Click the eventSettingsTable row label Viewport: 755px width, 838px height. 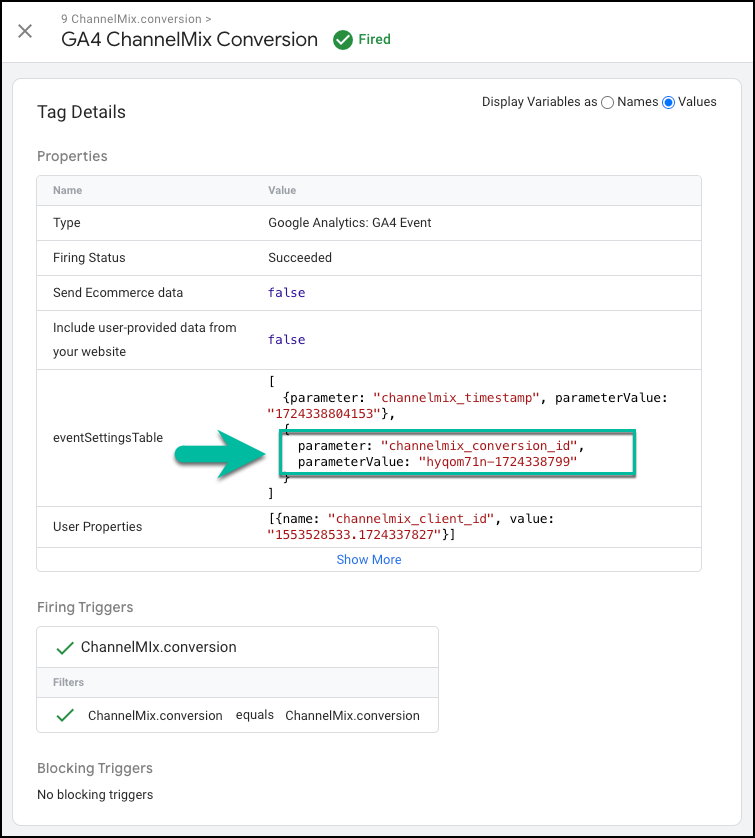coord(108,438)
